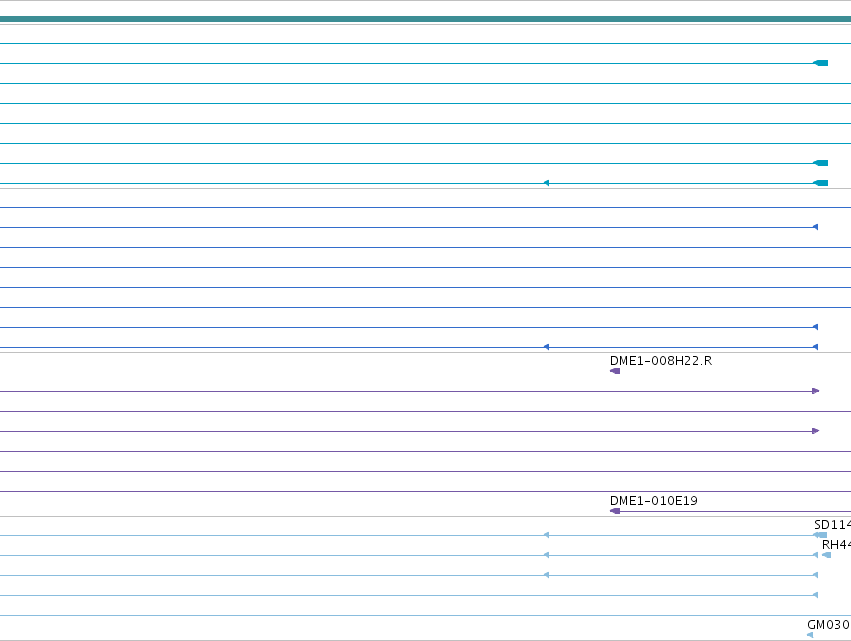Image resolution: width=851 pixels, height=641 pixels.
Task: Select the light-blue box under the SD114 label
Action: (821, 535)
